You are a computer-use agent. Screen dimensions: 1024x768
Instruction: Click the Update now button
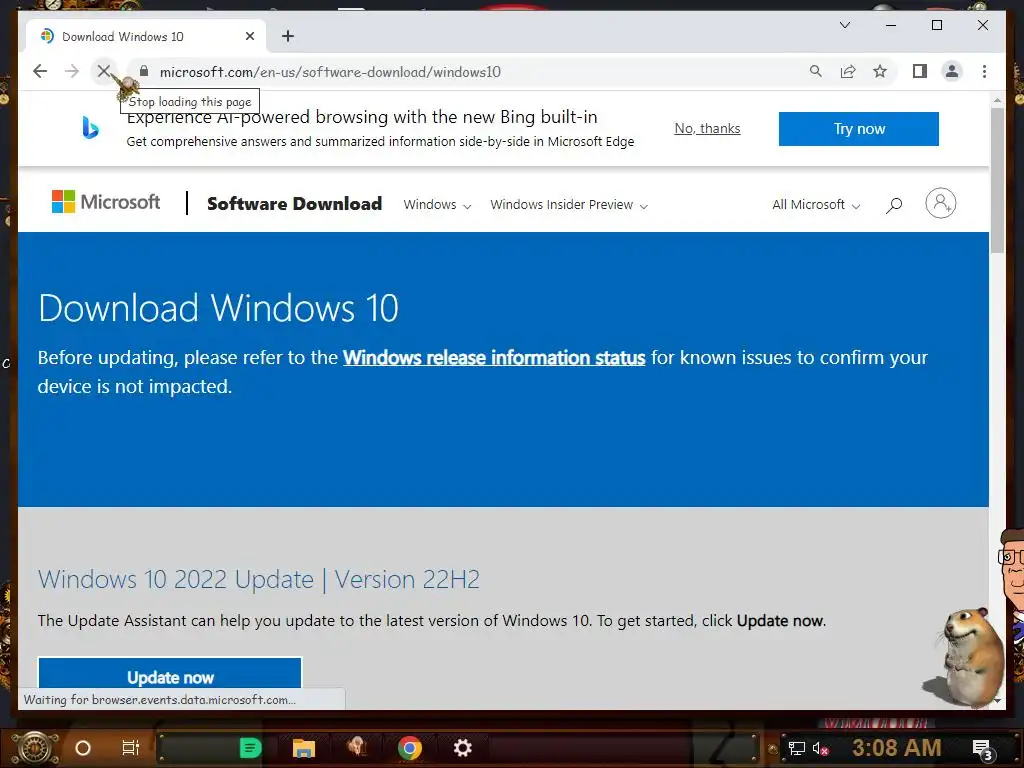tap(170, 673)
